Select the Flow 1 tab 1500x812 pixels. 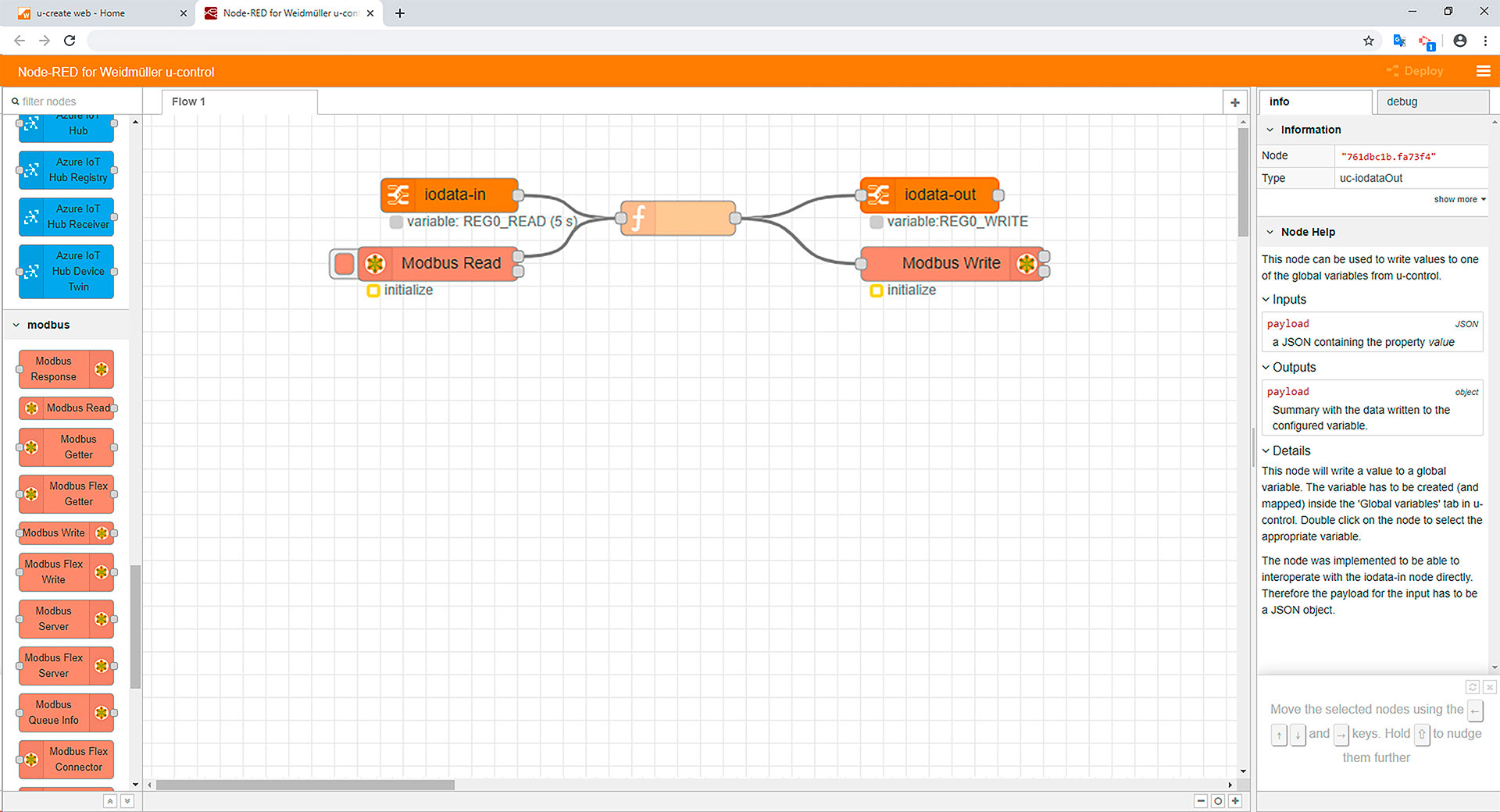click(x=239, y=101)
